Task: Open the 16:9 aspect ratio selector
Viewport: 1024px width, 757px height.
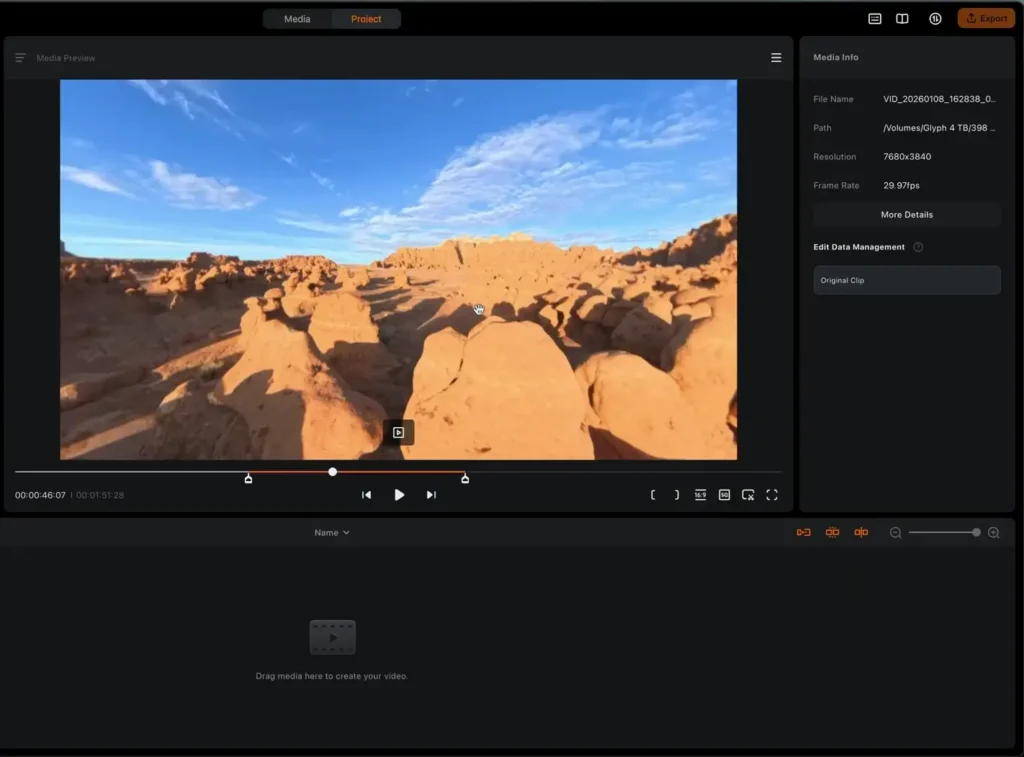Action: pyautogui.click(x=700, y=495)
